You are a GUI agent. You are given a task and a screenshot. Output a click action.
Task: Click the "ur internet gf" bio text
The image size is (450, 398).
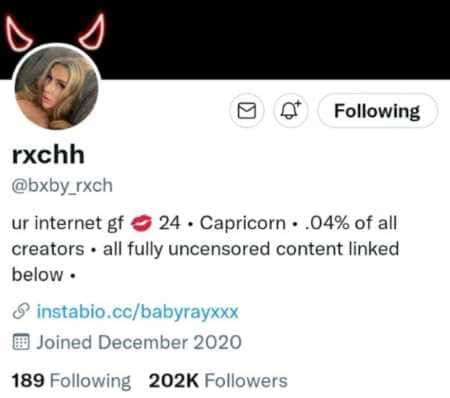click(x=68, y=223)
